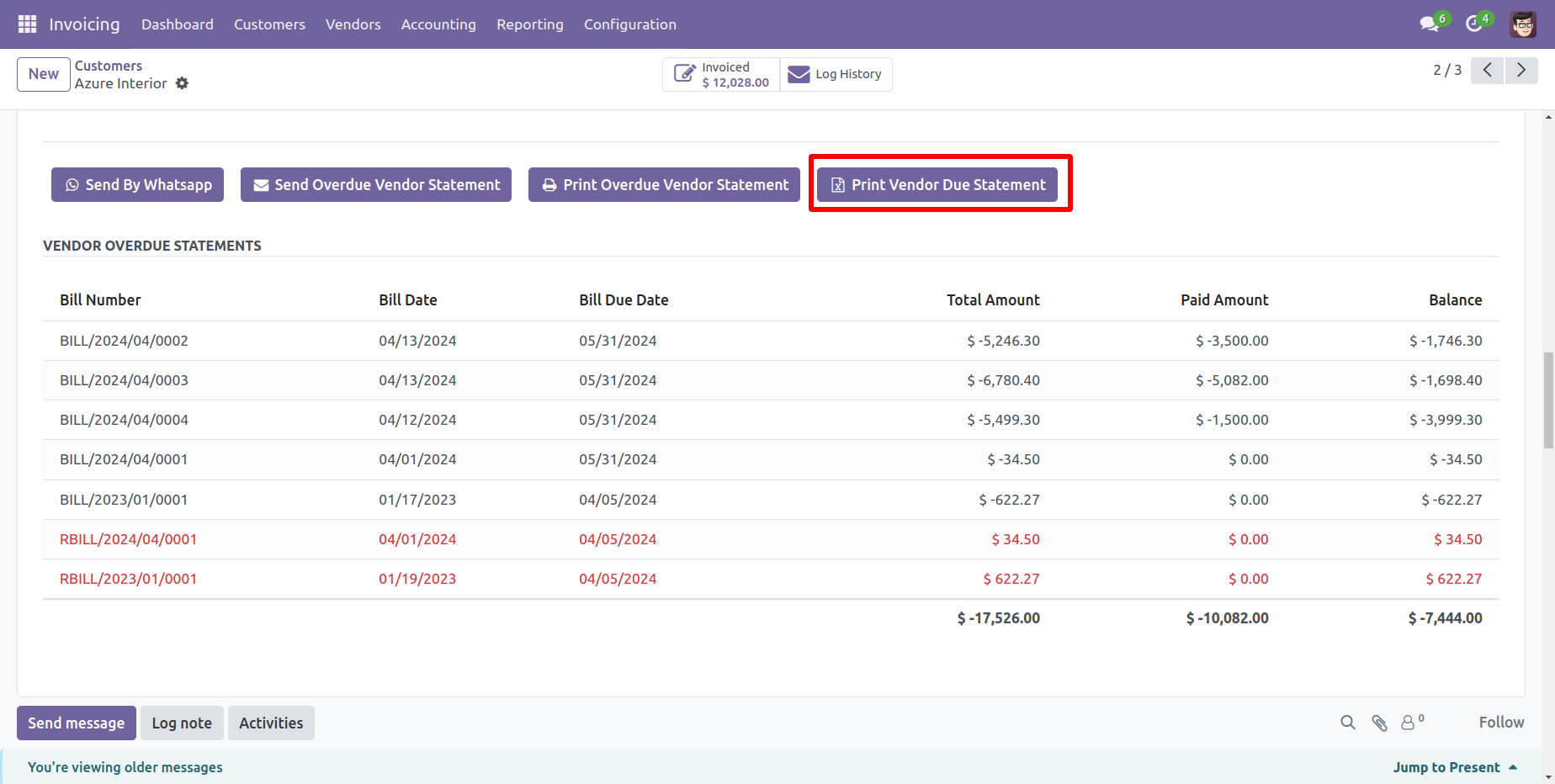The height and width of the screenshot is (784, 1555).
Task: Select row BILL/2024/04/0001
Action: 771,459
